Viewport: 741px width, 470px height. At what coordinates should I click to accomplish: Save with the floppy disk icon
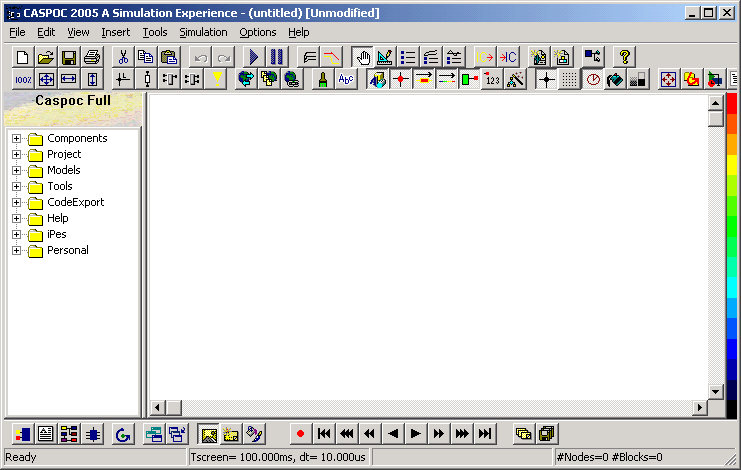tap(69, 57)
